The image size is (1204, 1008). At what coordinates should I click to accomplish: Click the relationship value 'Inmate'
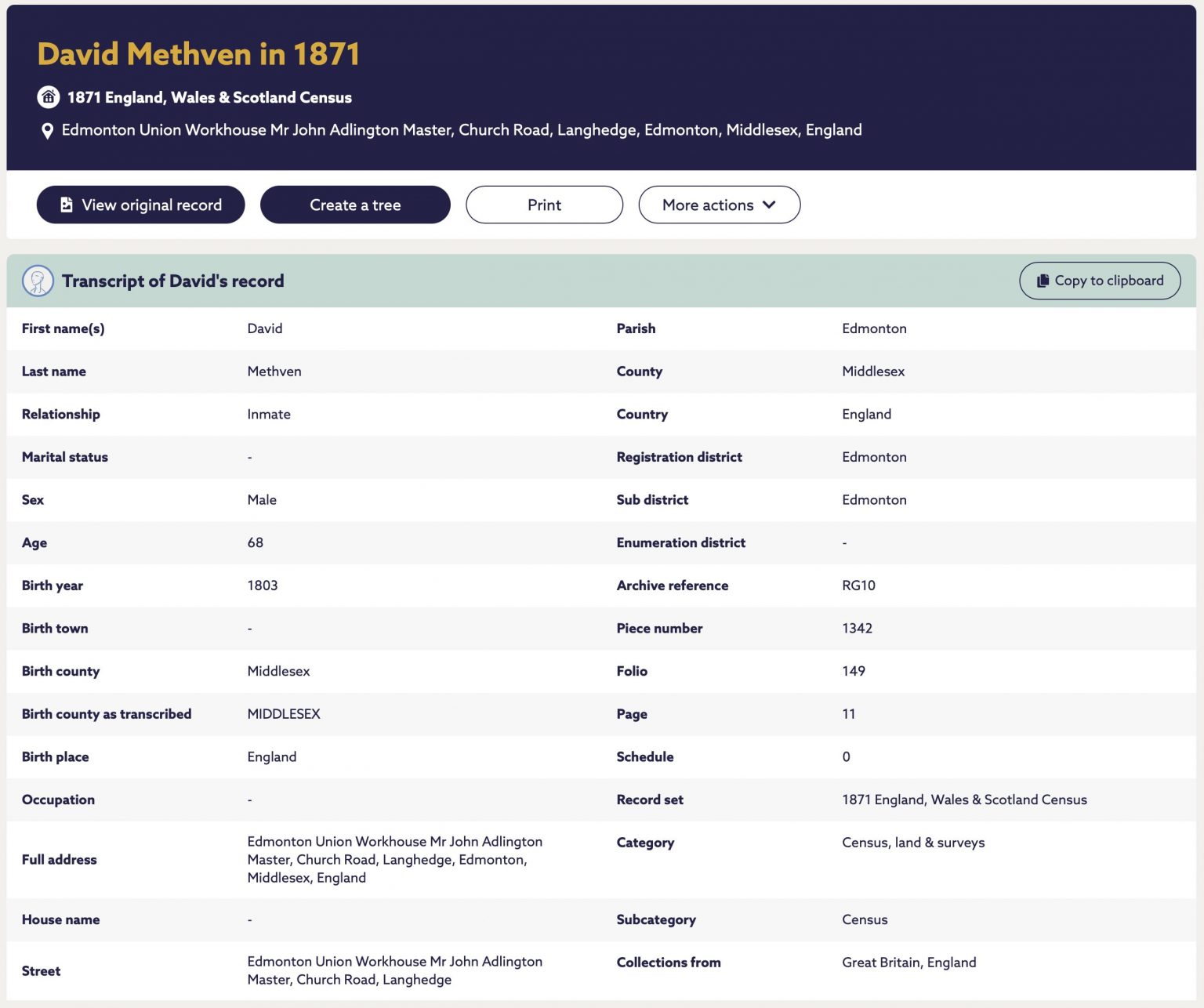(x=269, y=414)
